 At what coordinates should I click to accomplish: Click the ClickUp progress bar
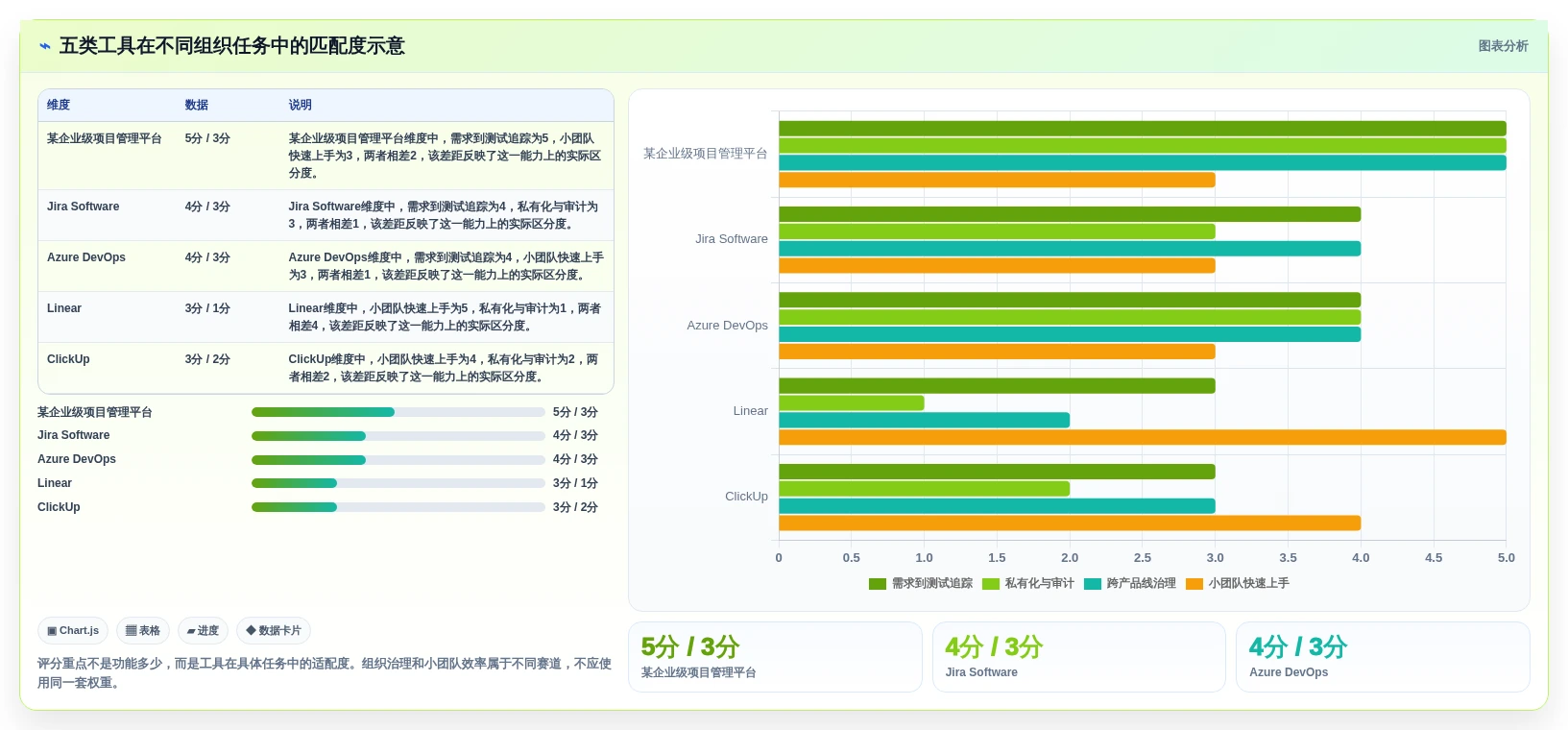398,507
